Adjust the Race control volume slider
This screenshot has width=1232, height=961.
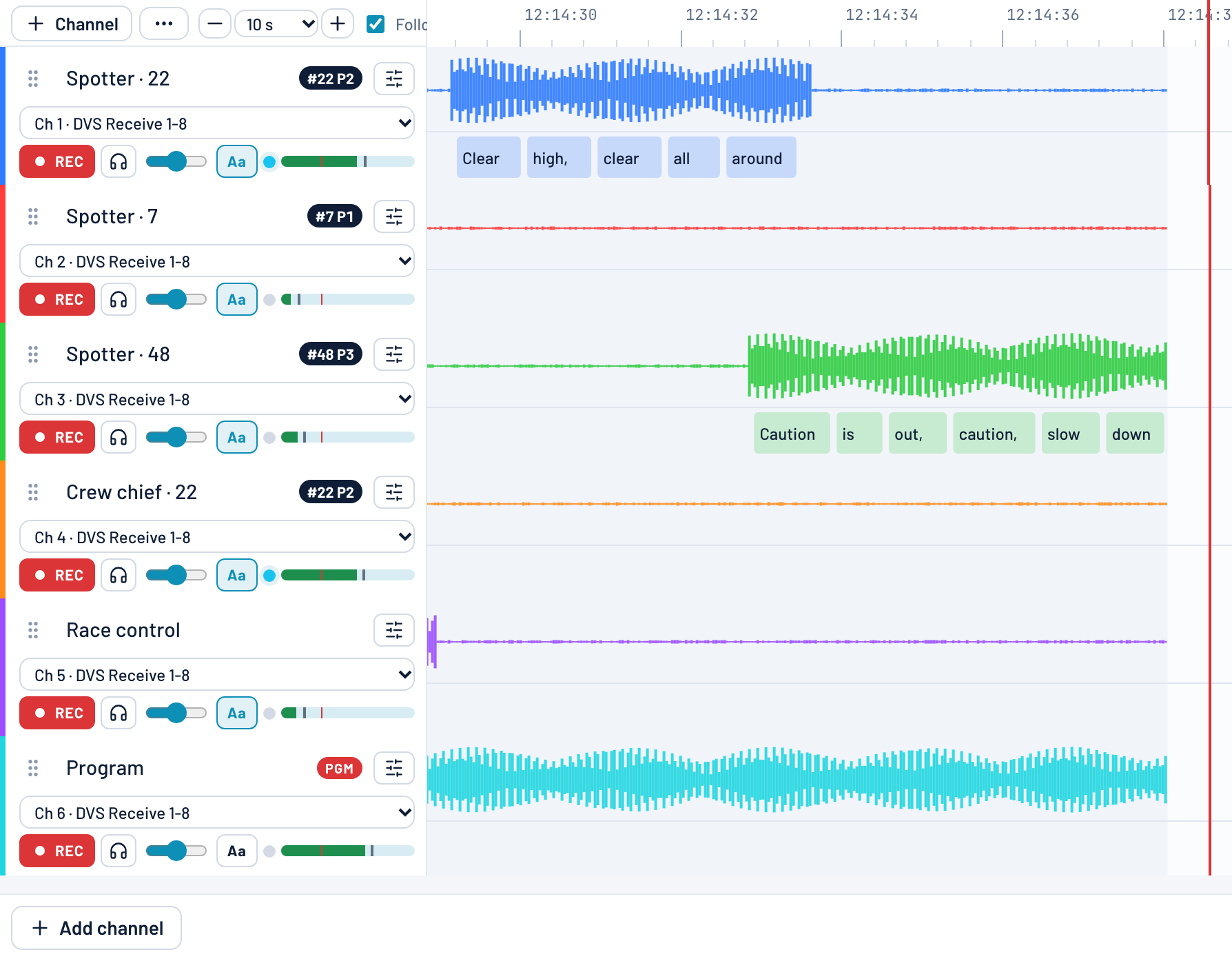click(176, 713)
